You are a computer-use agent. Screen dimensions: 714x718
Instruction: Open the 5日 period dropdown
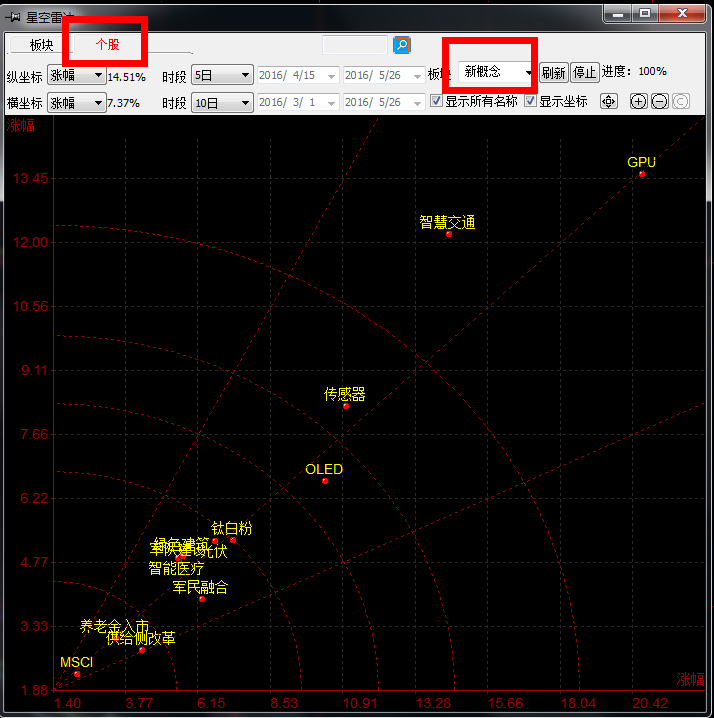coord(222,75)
